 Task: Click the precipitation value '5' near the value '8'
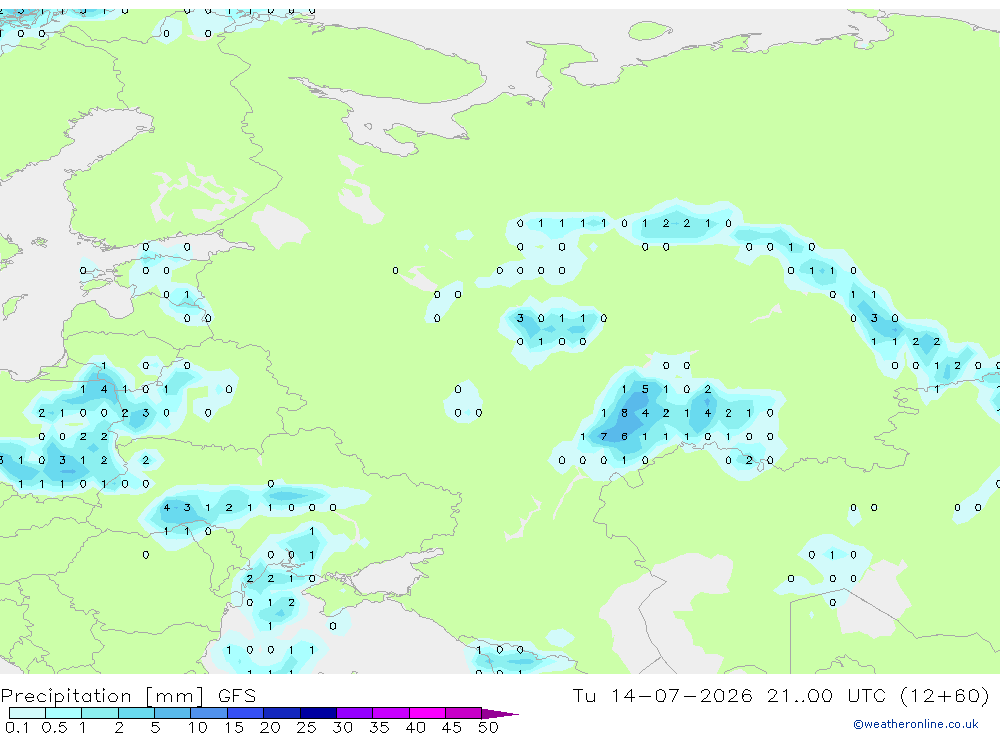[645, 389]
